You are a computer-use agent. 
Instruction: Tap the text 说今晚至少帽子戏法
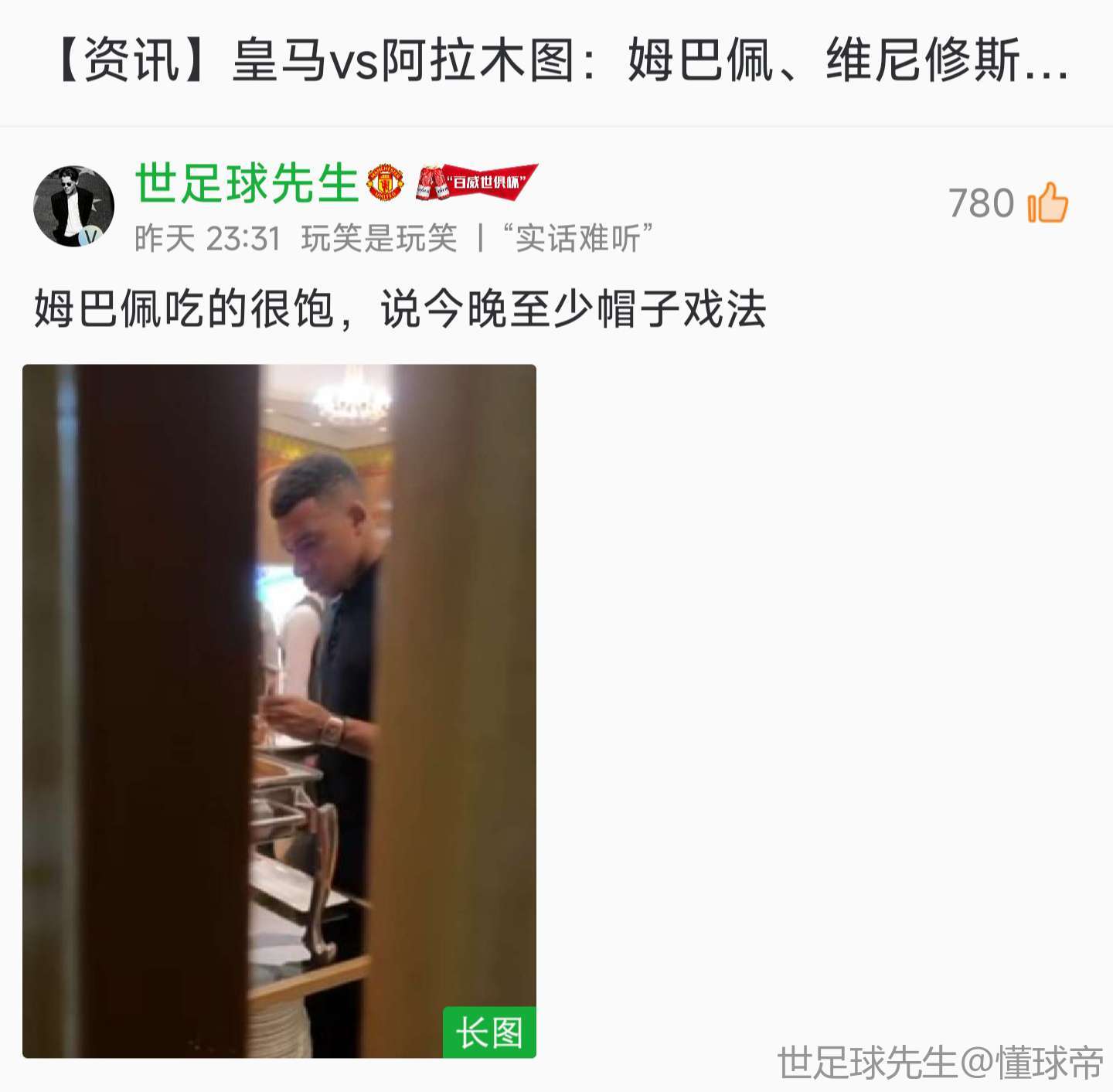(x=573, y=309)
